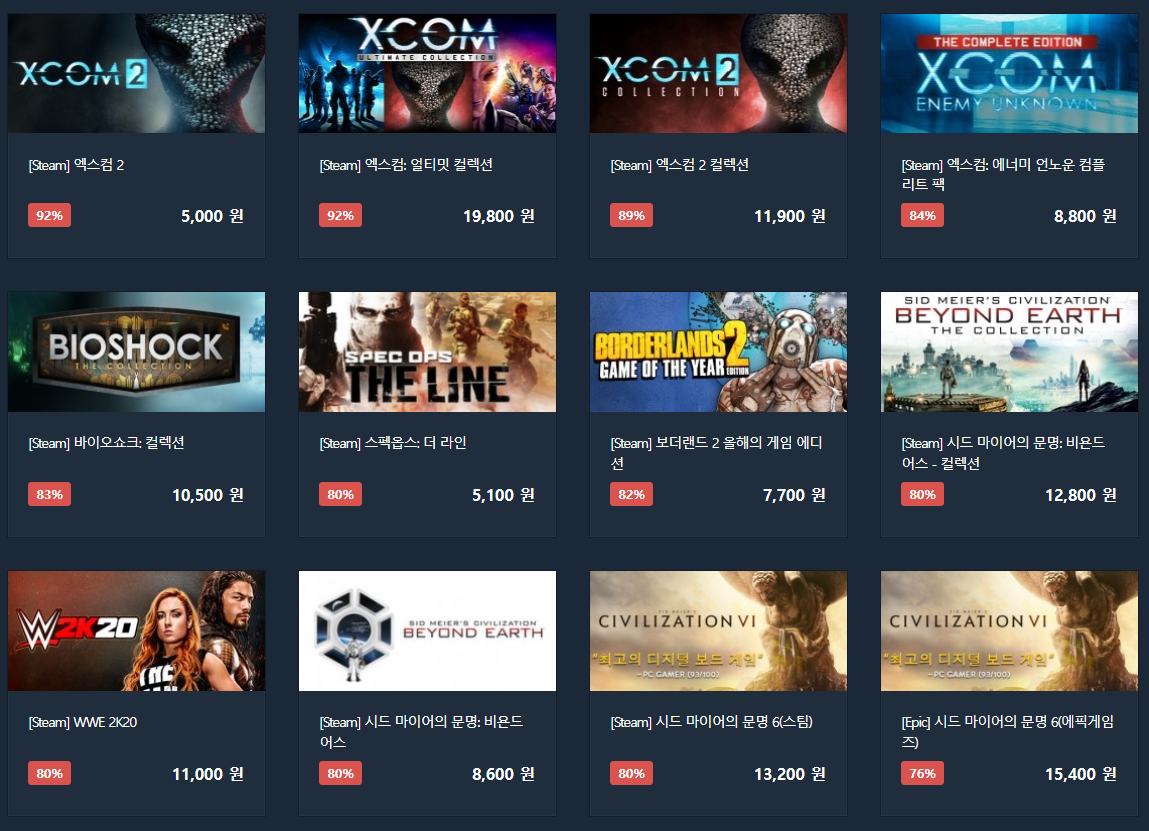Viewport: 1149px width, 831px height.
Task: Open the XCOM Ultimate Collection banner image
Action: [x=427, y=73]
